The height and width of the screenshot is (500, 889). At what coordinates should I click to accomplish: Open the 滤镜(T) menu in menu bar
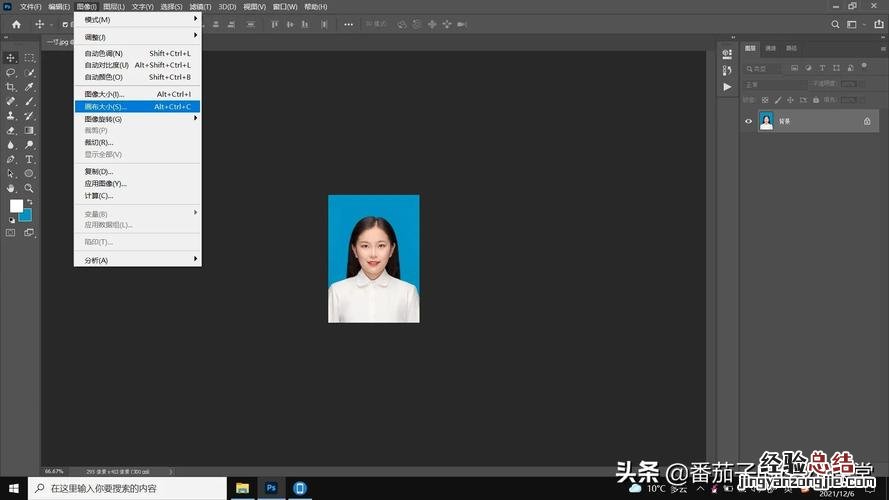tap(199, 6)
